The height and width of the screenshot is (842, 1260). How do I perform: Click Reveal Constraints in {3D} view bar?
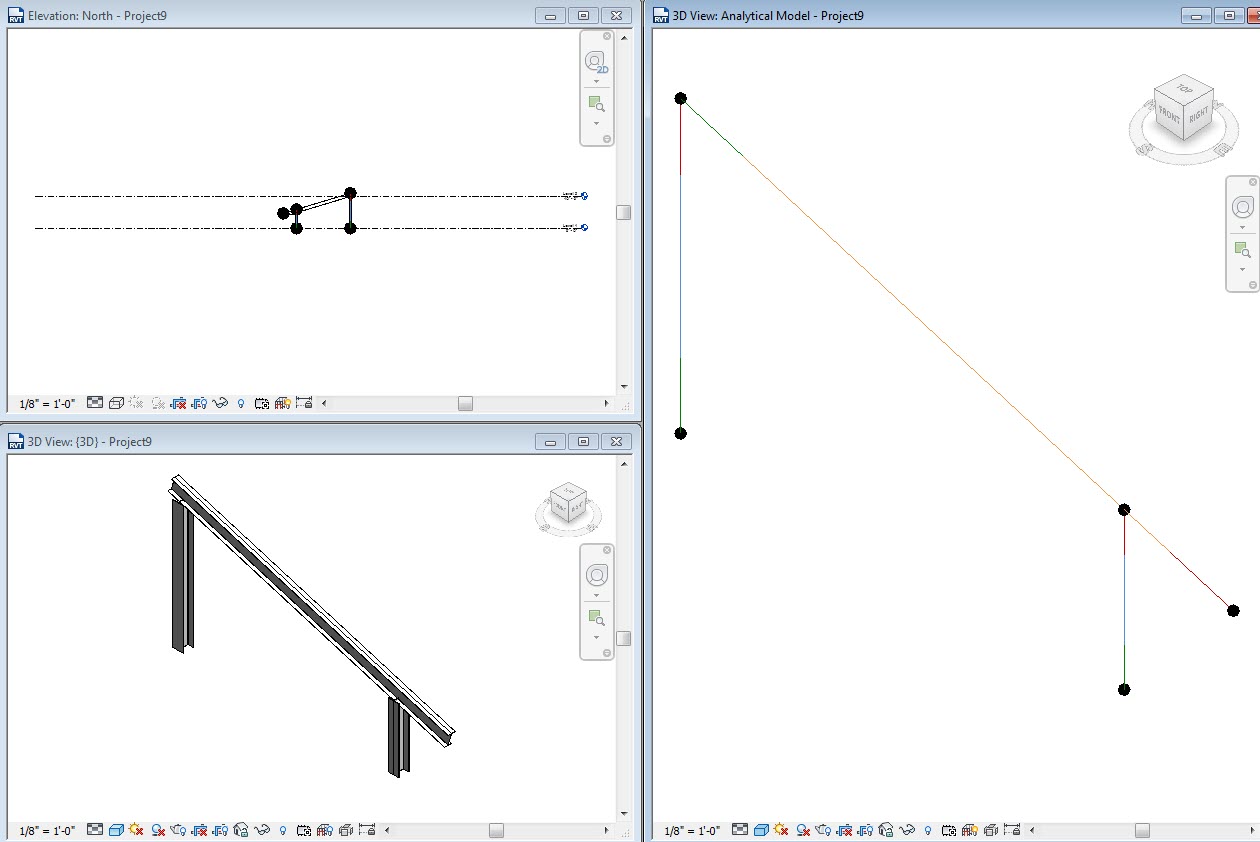tap(367, 830)
